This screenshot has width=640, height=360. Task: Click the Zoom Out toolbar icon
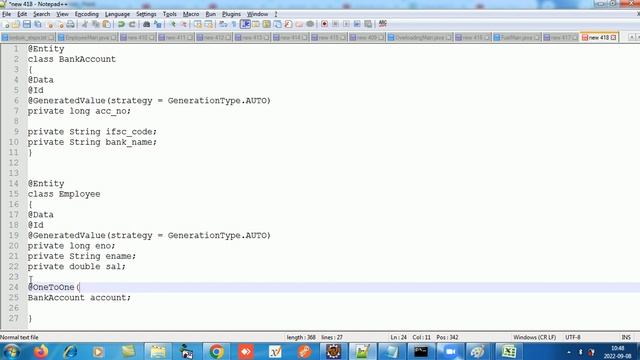pyautogui.click(x=184, y=24)
